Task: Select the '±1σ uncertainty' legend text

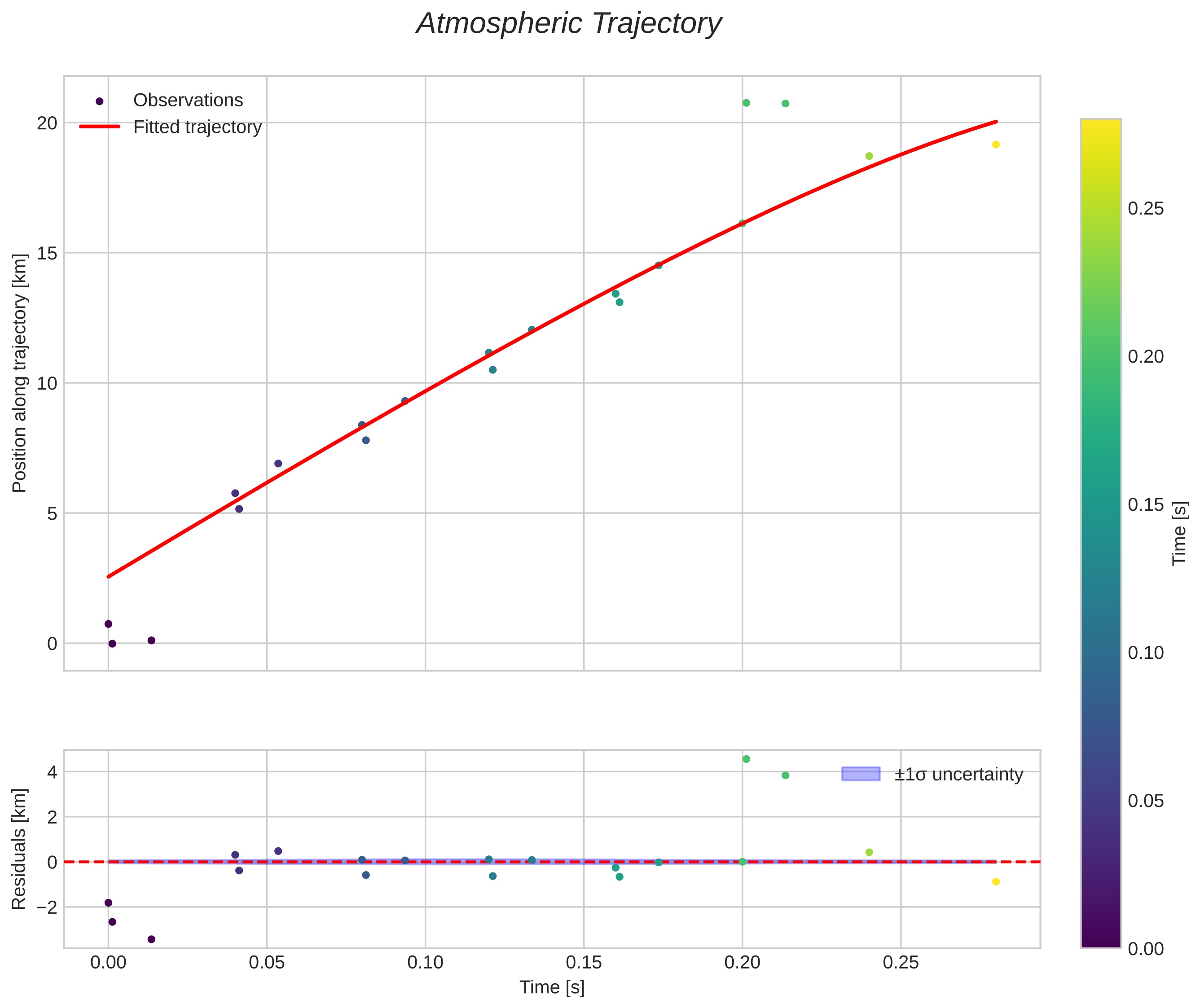Action: (x=959, y=774)
